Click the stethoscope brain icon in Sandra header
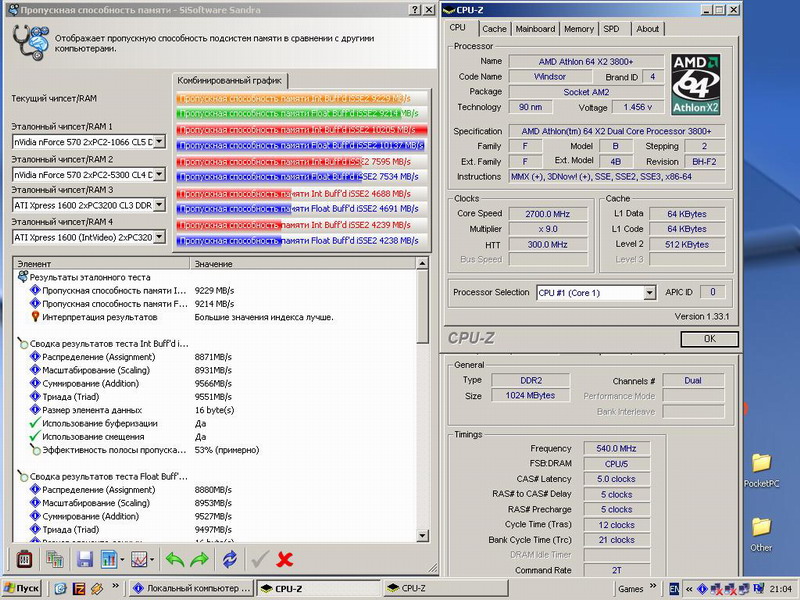This screenshot has width=800, height=600. (31, 42)
